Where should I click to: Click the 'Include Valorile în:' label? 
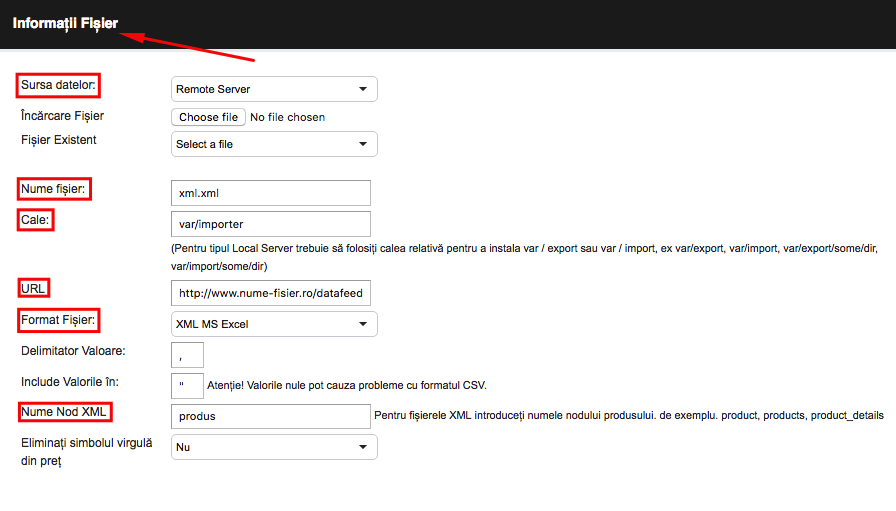pos(70,382)
